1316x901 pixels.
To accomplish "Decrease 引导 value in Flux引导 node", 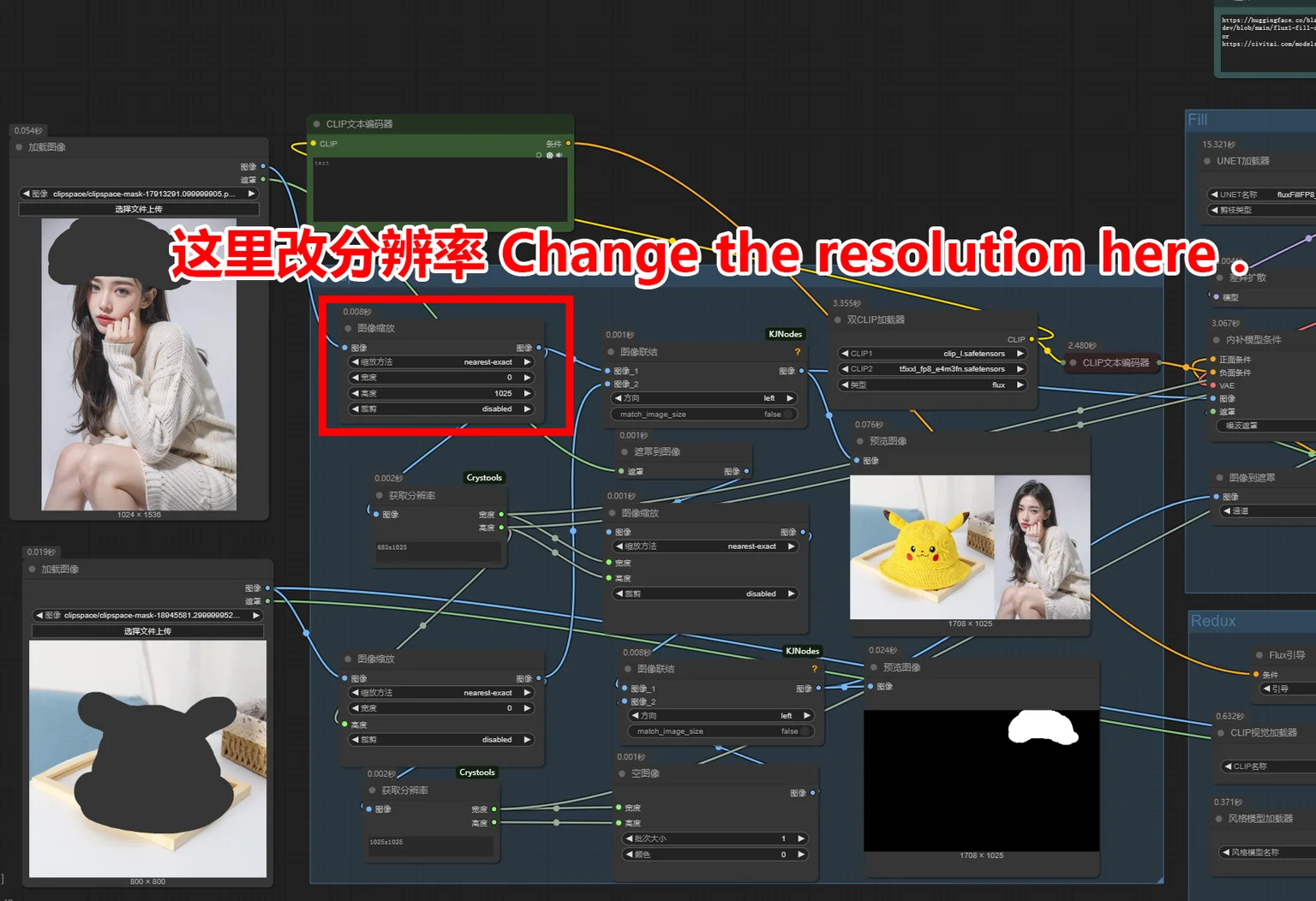I will 1266,689.
